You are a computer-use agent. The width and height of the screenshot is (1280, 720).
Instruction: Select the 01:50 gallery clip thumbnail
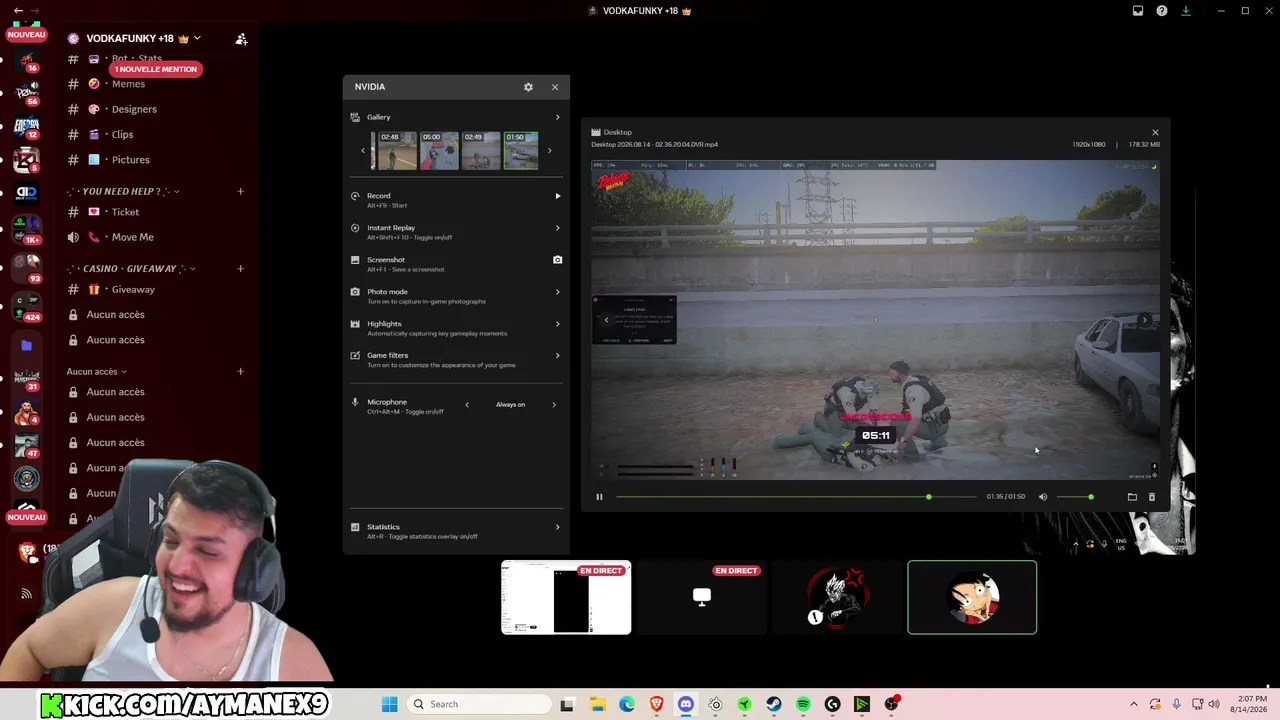click(x=521, y=150)
